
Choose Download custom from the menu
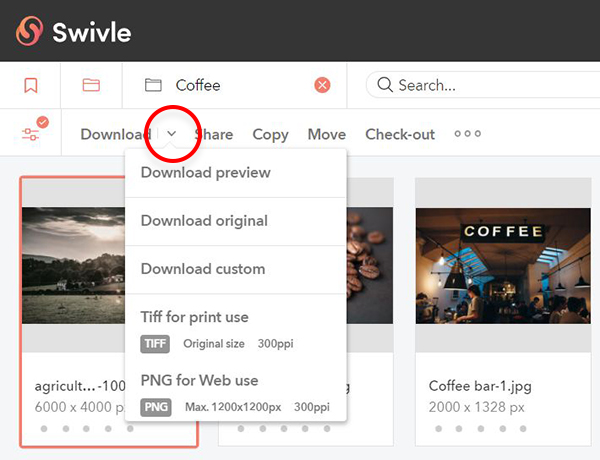pyautogui.click(x=236, y=269)
